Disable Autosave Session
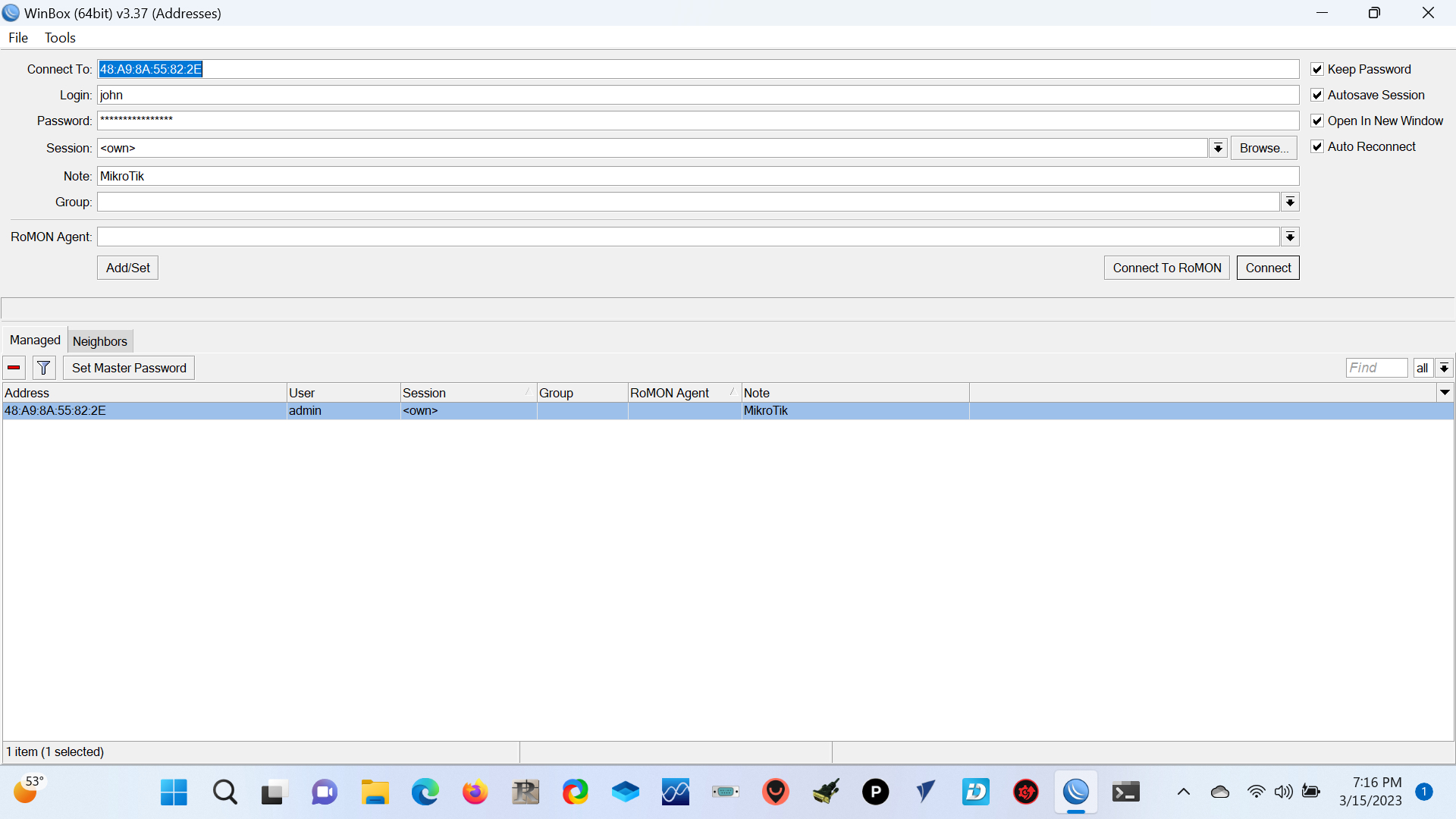This screenshot has width=1456, height=819. click(1318, 94)
